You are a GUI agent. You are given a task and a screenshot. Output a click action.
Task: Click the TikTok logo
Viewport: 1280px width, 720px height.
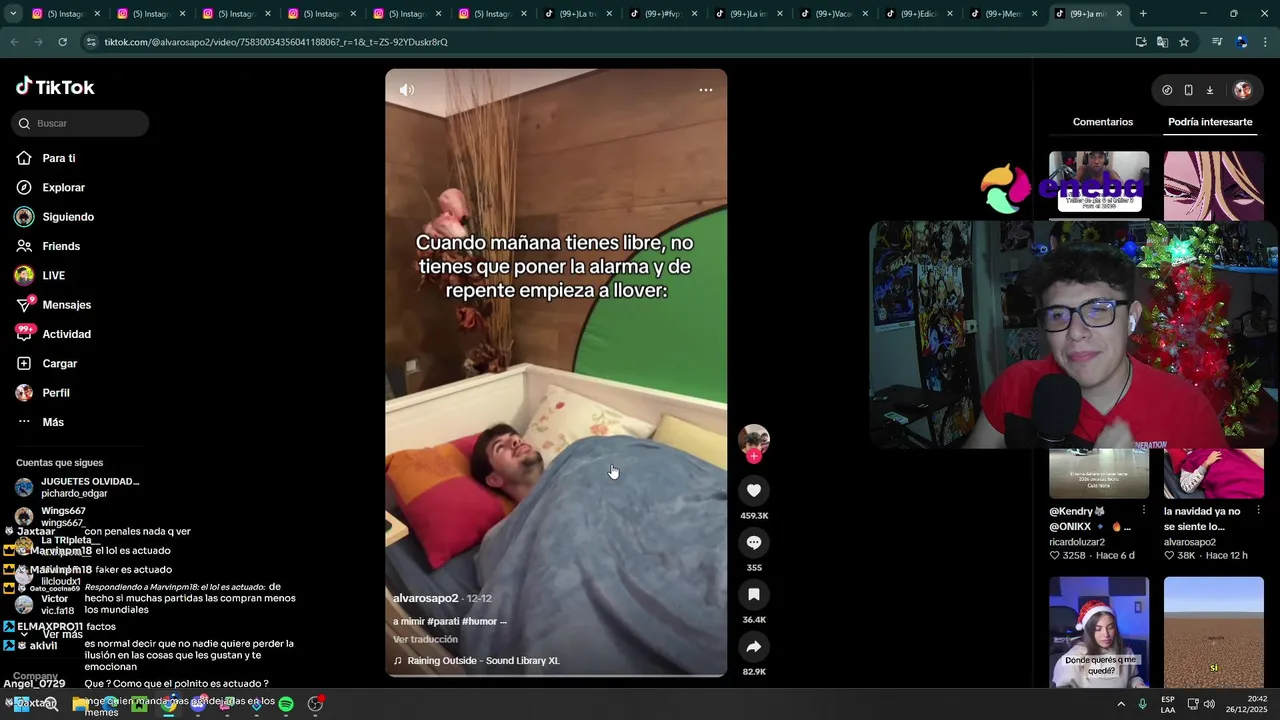pyautogui.click(x=55, y=87)
